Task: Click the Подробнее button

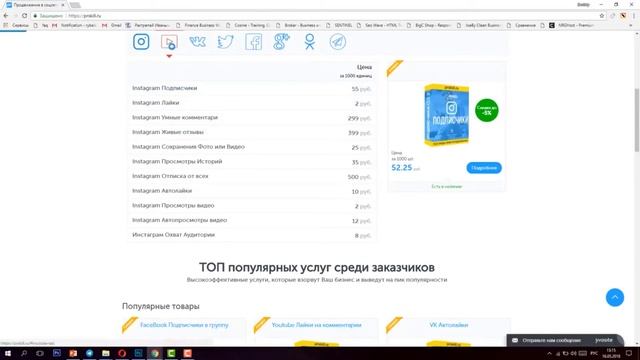Action: 484,168
